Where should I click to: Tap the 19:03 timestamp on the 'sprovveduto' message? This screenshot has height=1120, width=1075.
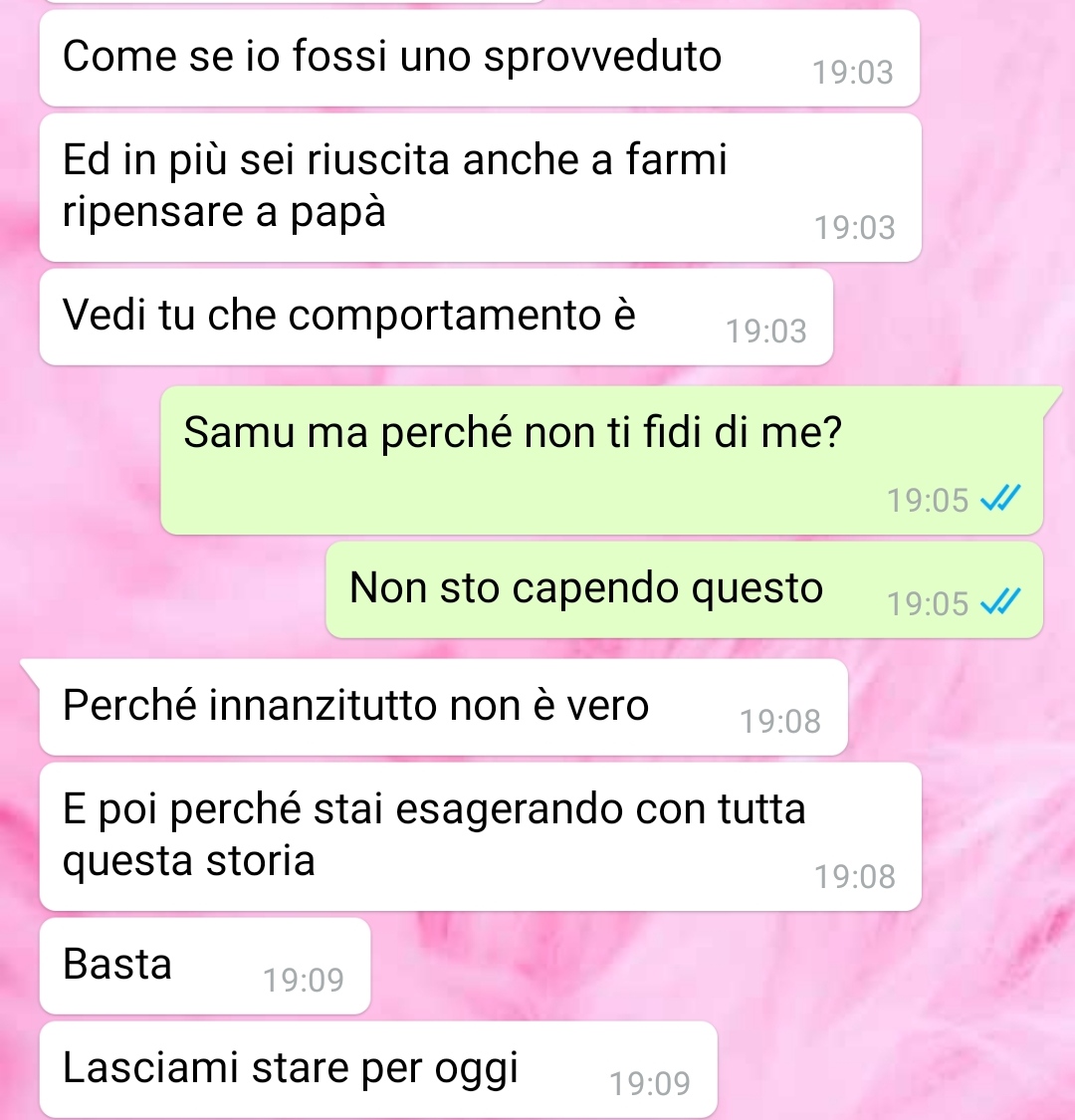853,72
